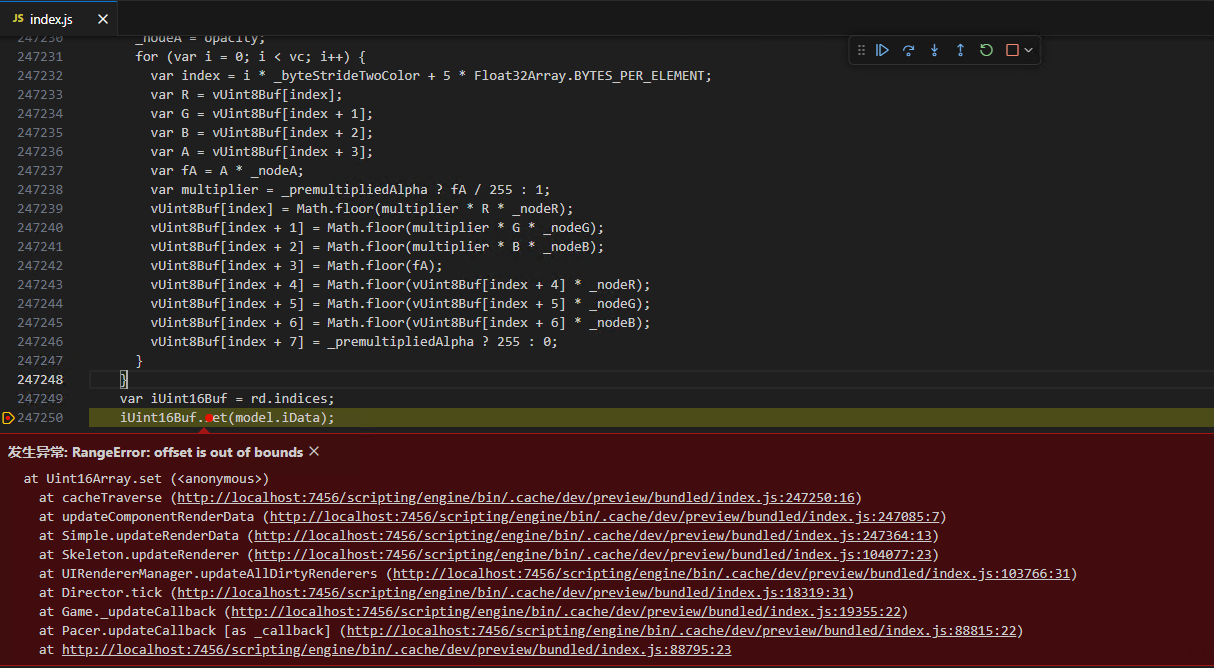Click on 'iUint16Buf.set(model.iData);' code line
Screen dimensions: 1214x668
[x=227, y=418]
